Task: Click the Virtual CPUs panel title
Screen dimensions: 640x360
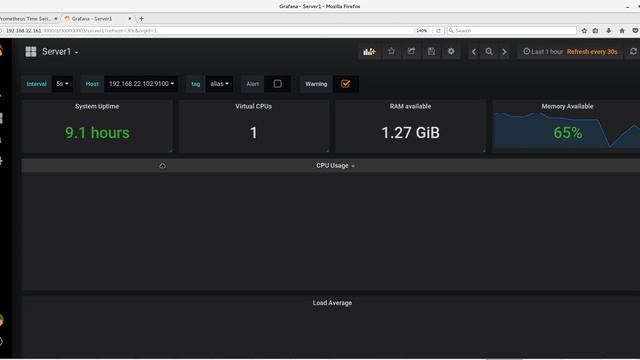Action: (253, 106)
